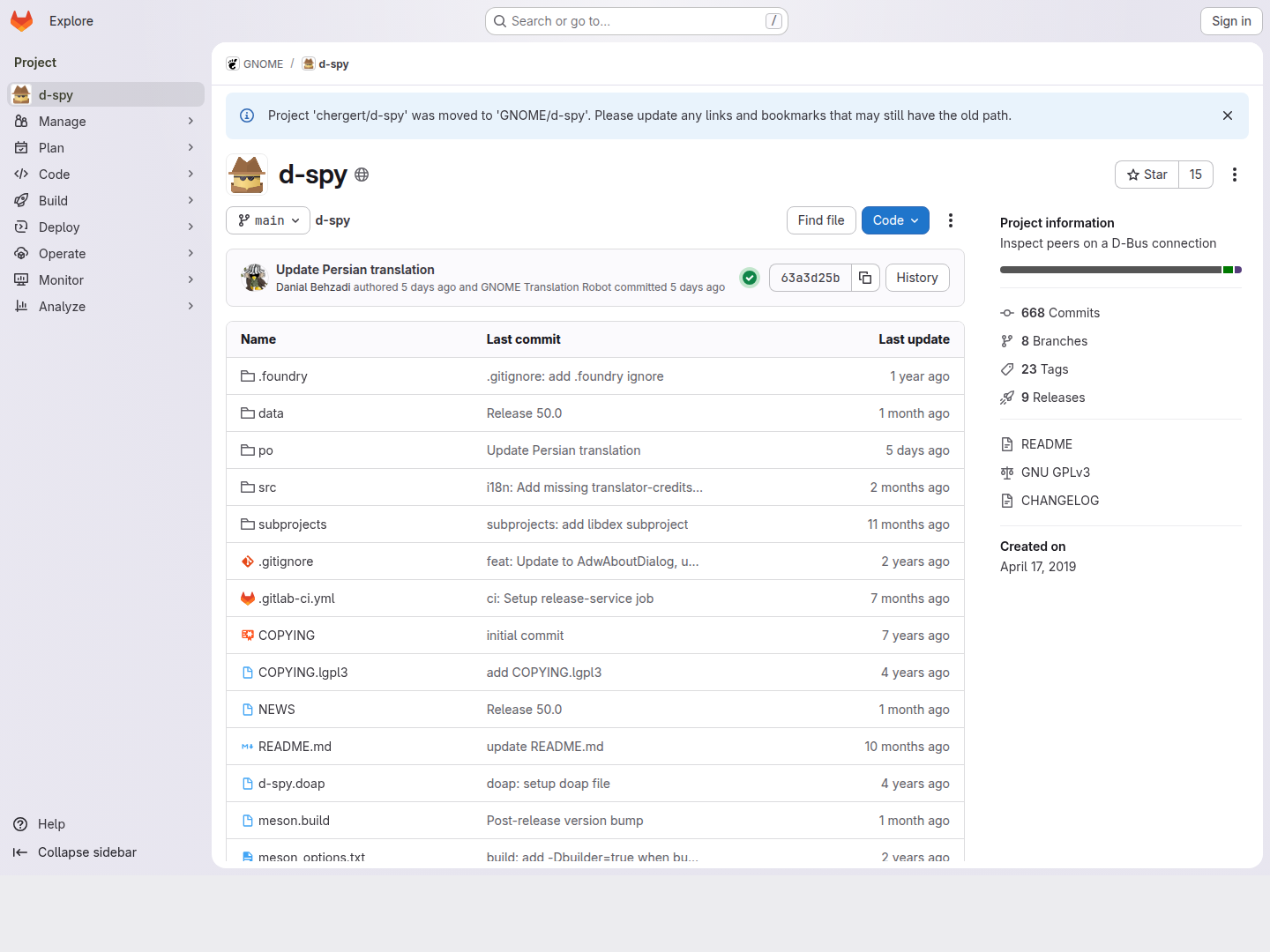Image resolution: width=1270 pixels, height=952 pixels.
Task: Click the README.md markdown file icon
Action: tap(248, 747)
